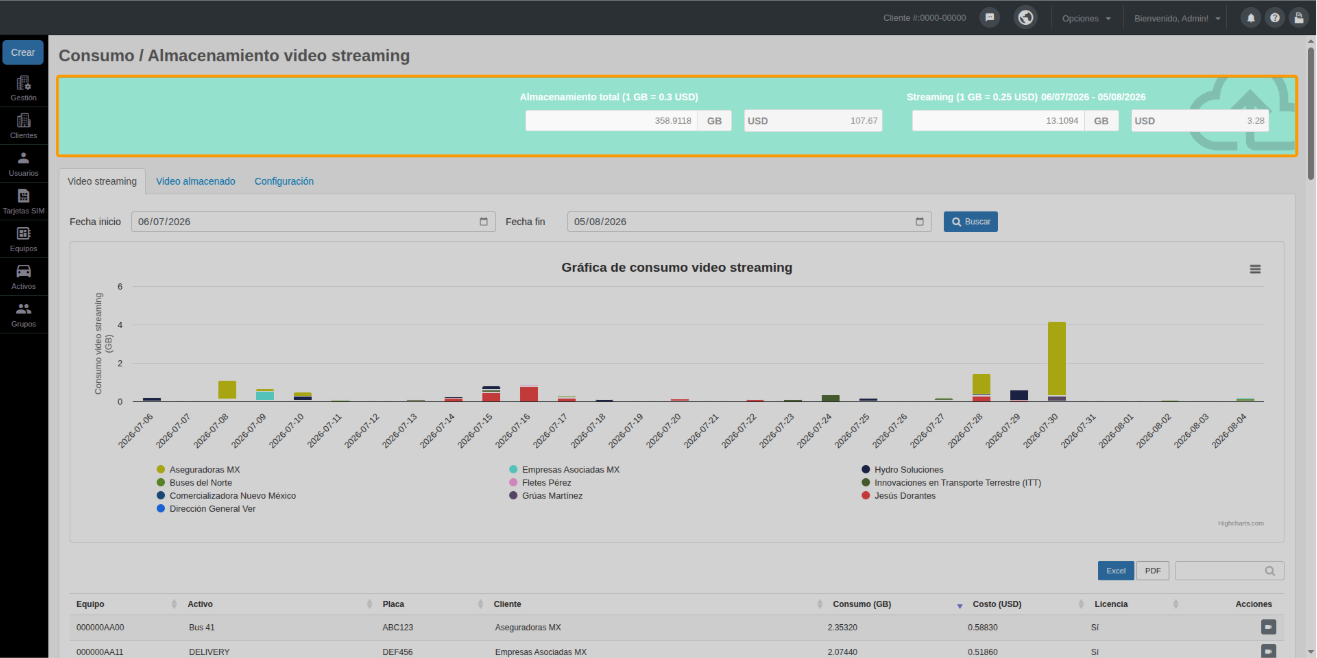Open the Configuración tab
Image resolution: width=1317 pixels, height=658 pixels.
pos(284,181)
